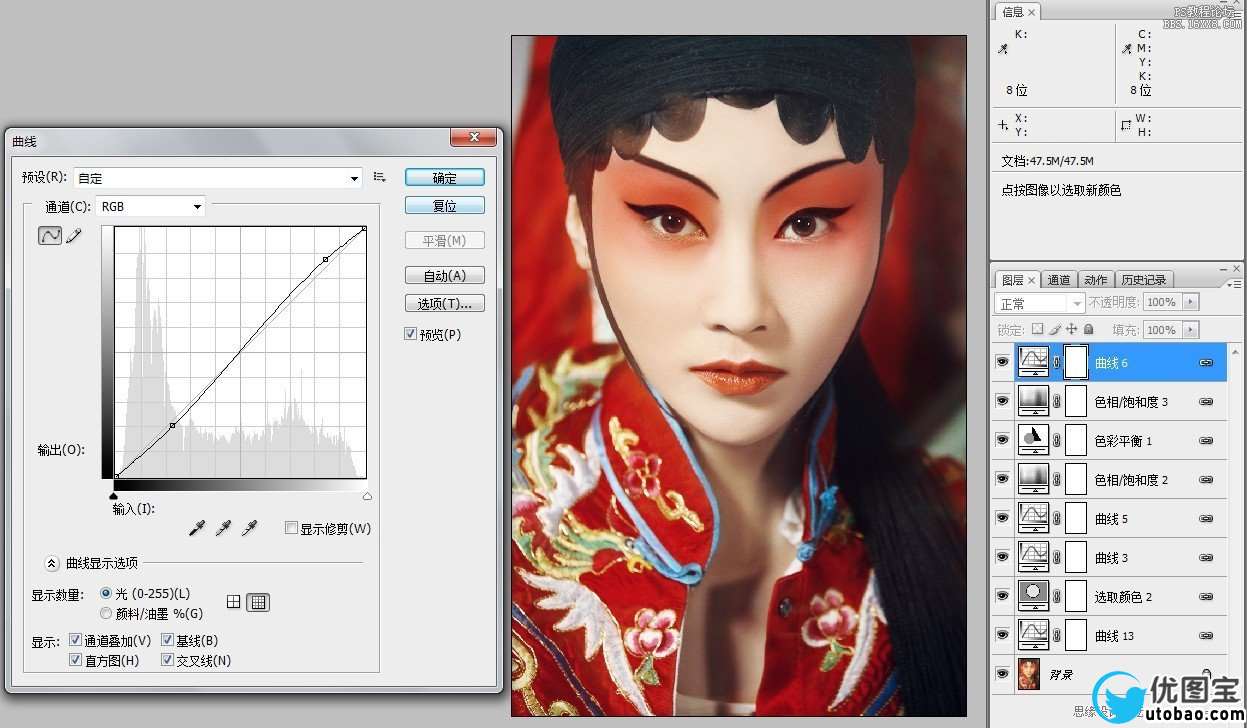Click the upper curve control point
This screenshot has height=728, width=1247.
tap(325, 260)
